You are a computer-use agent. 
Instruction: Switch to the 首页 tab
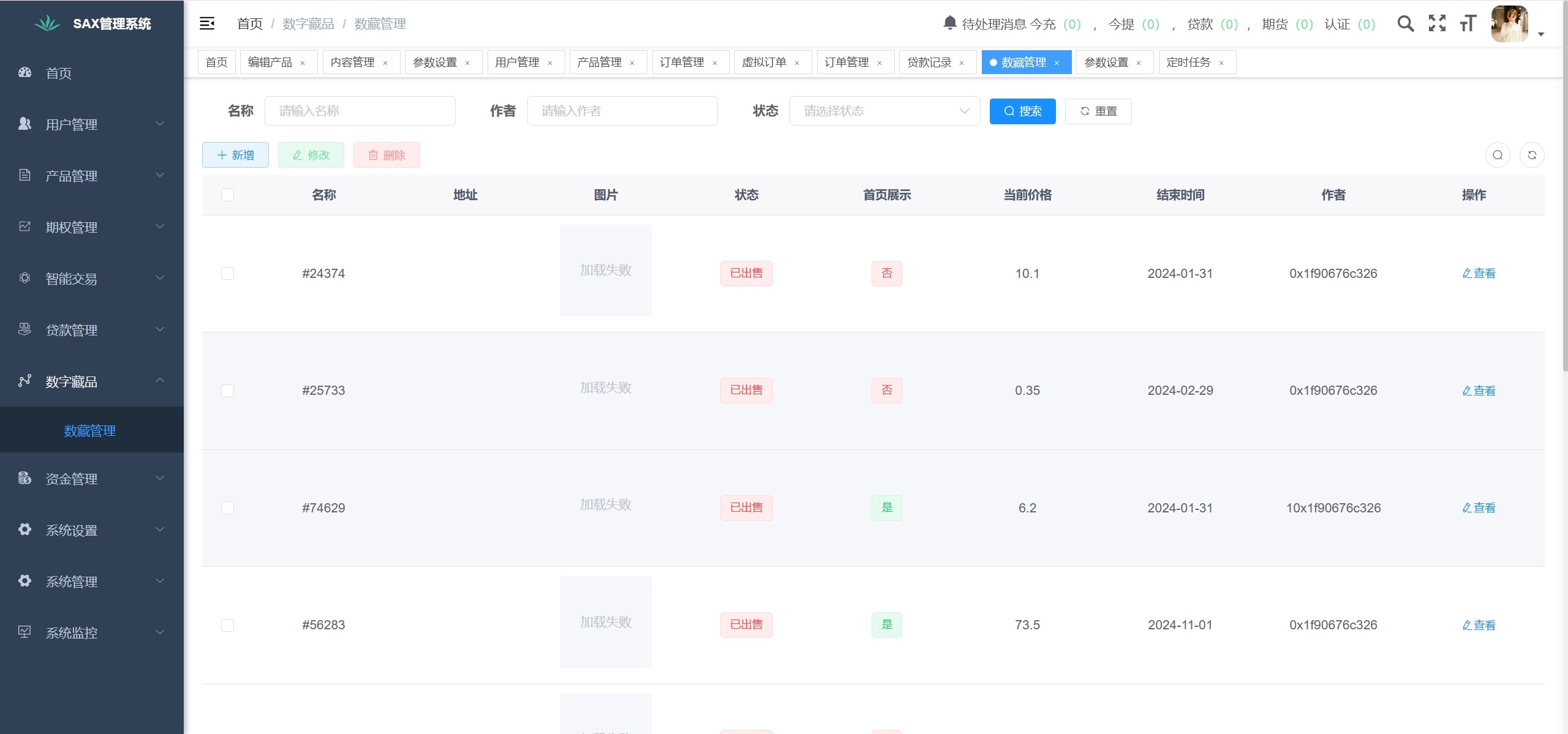tap(216, 62)
